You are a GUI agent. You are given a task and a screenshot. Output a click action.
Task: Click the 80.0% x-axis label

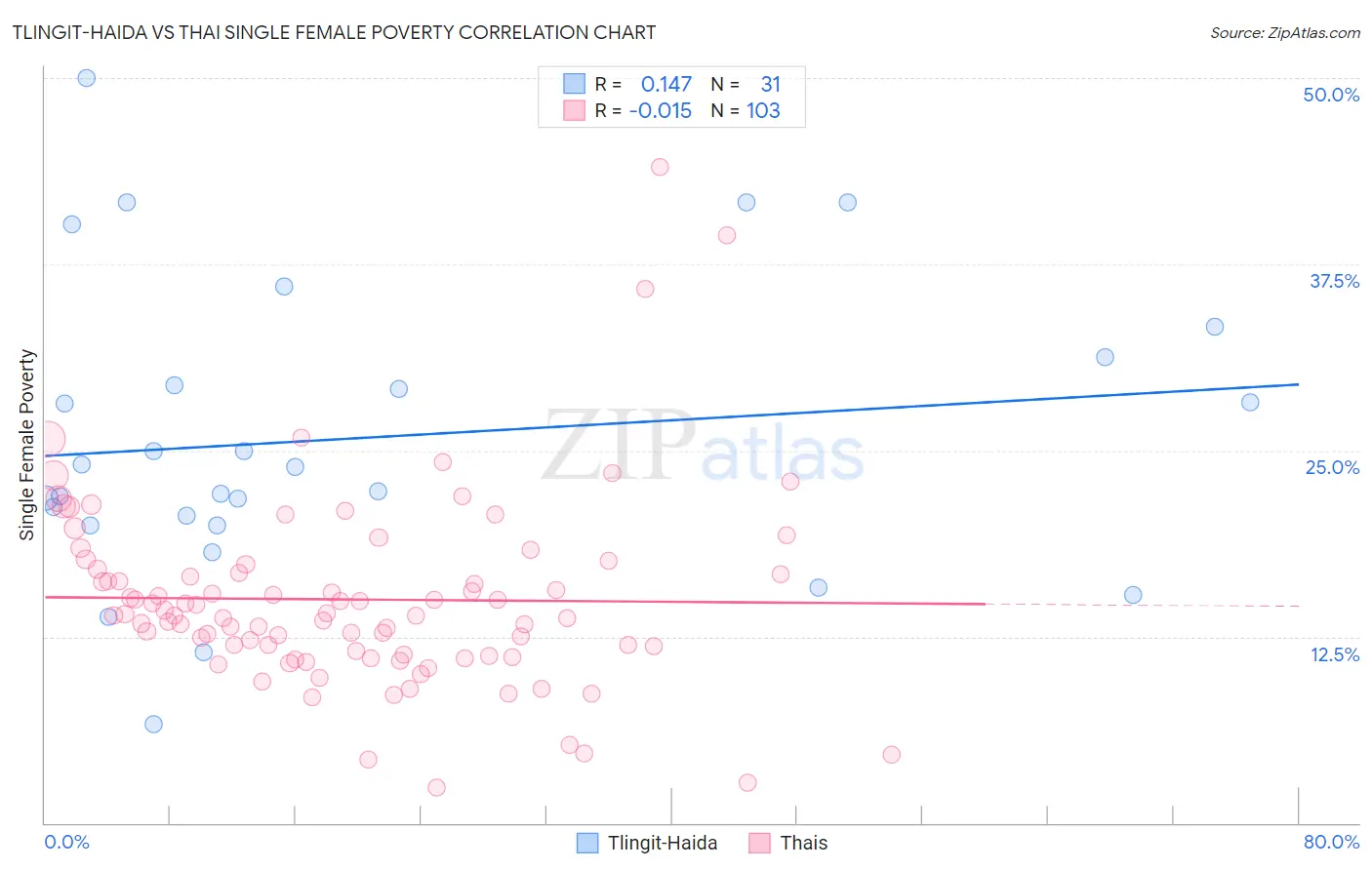[1331, 842]
